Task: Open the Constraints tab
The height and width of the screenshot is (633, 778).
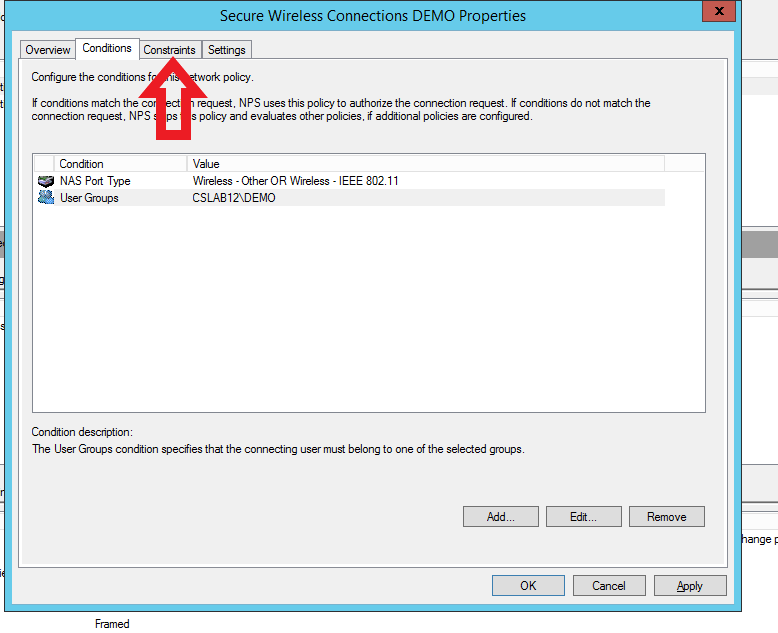Action: 170,50
